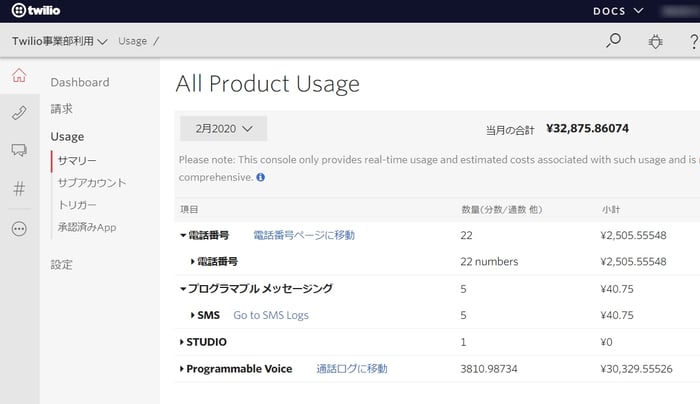Viewport: 700px width, 404px height.
Task: Open the debugger bug icon
Action: pyautogui.click(x=655, y=42)
